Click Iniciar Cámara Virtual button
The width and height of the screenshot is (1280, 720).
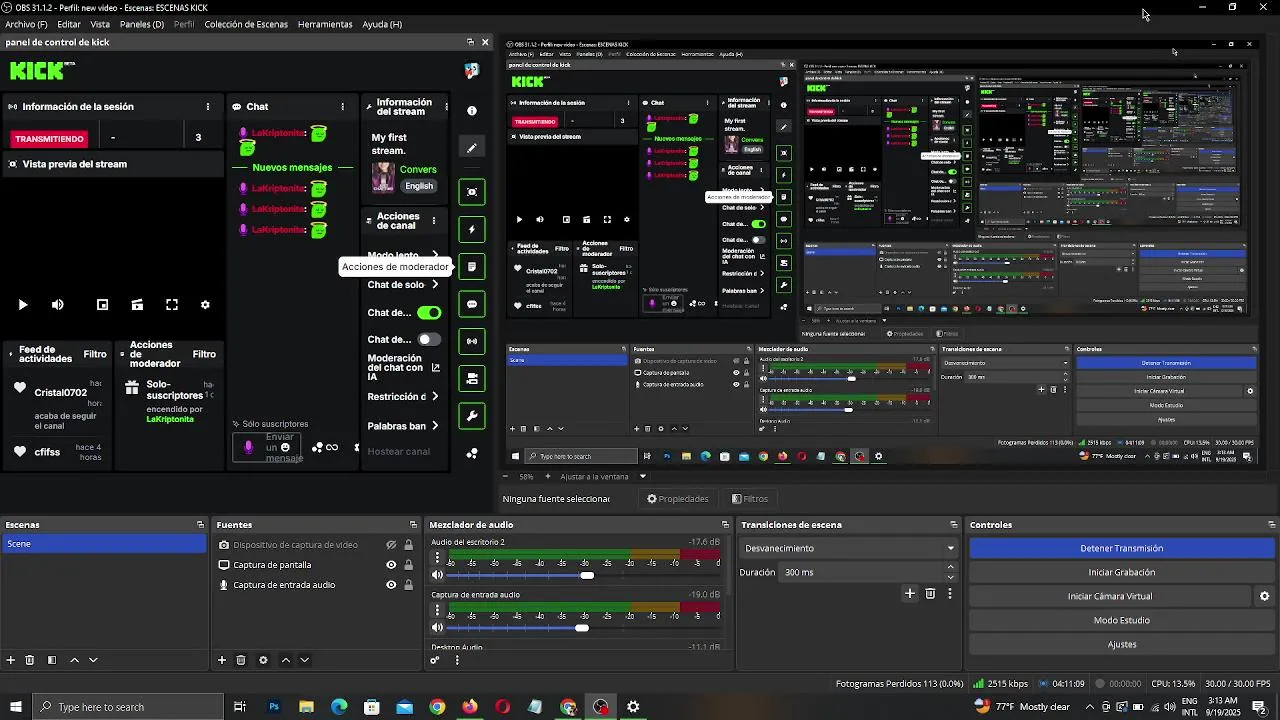click(1110, 596)
